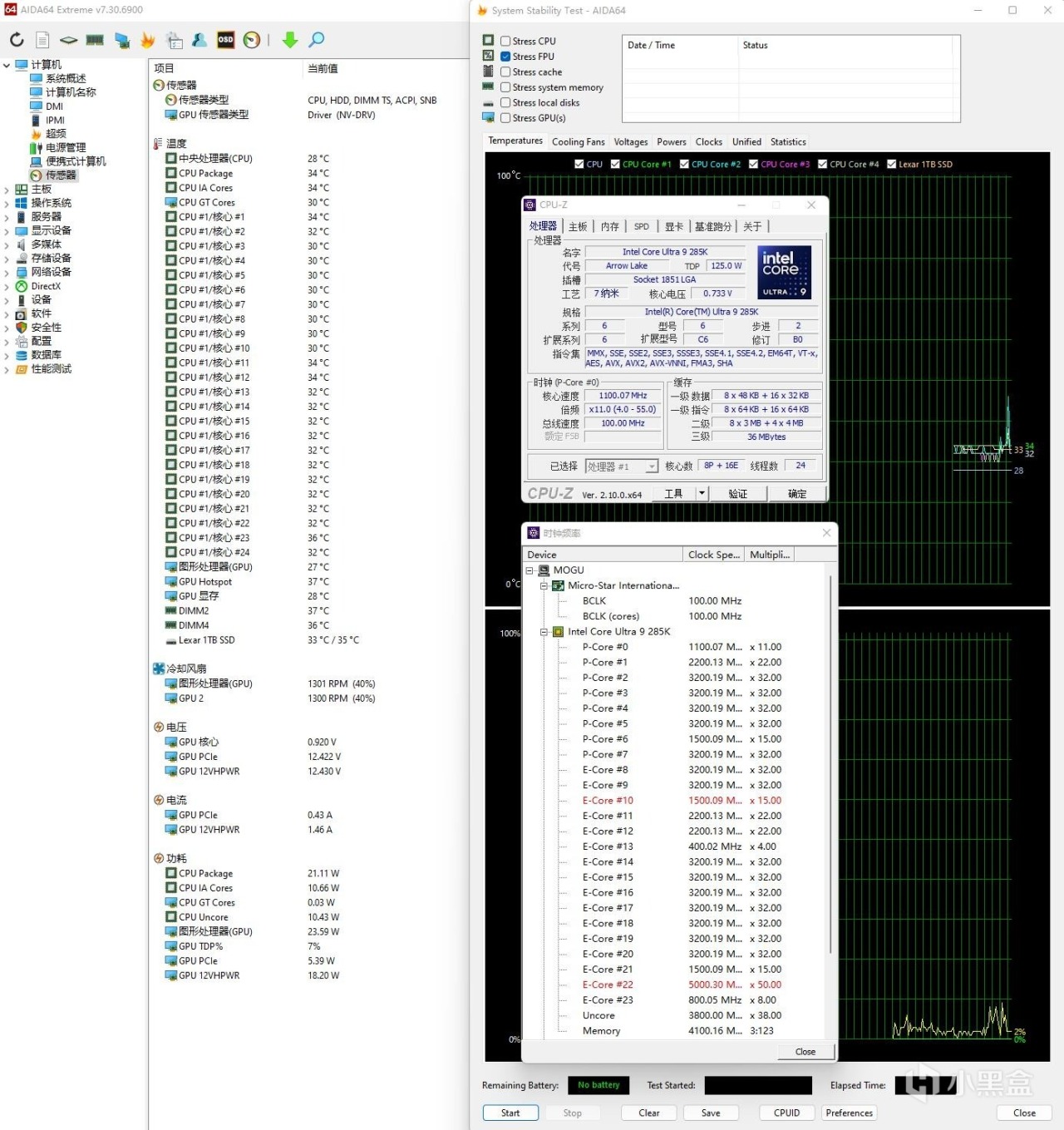
Task: Open the flame System Stability Test icon
Action: click(x=148, y=40)
